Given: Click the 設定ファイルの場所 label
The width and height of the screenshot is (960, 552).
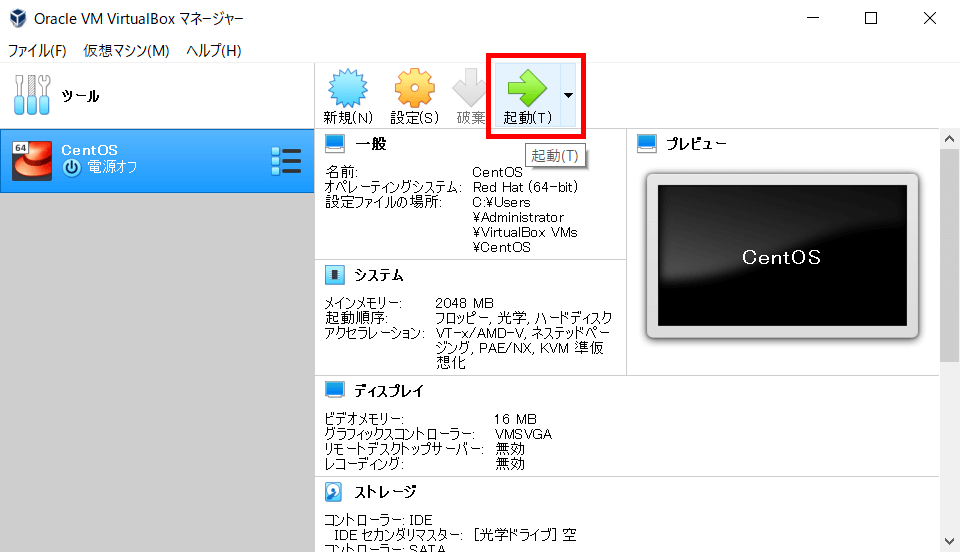Looking at the screenshot, I should 383,202.
